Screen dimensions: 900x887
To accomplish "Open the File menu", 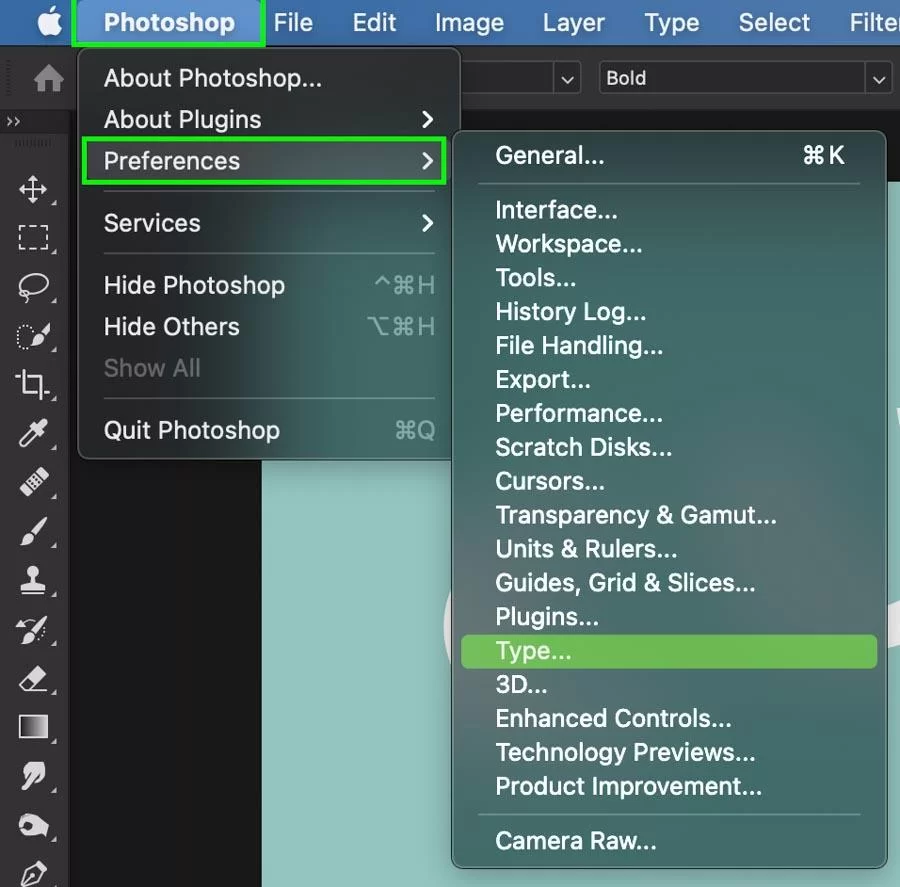I will 293,23.
